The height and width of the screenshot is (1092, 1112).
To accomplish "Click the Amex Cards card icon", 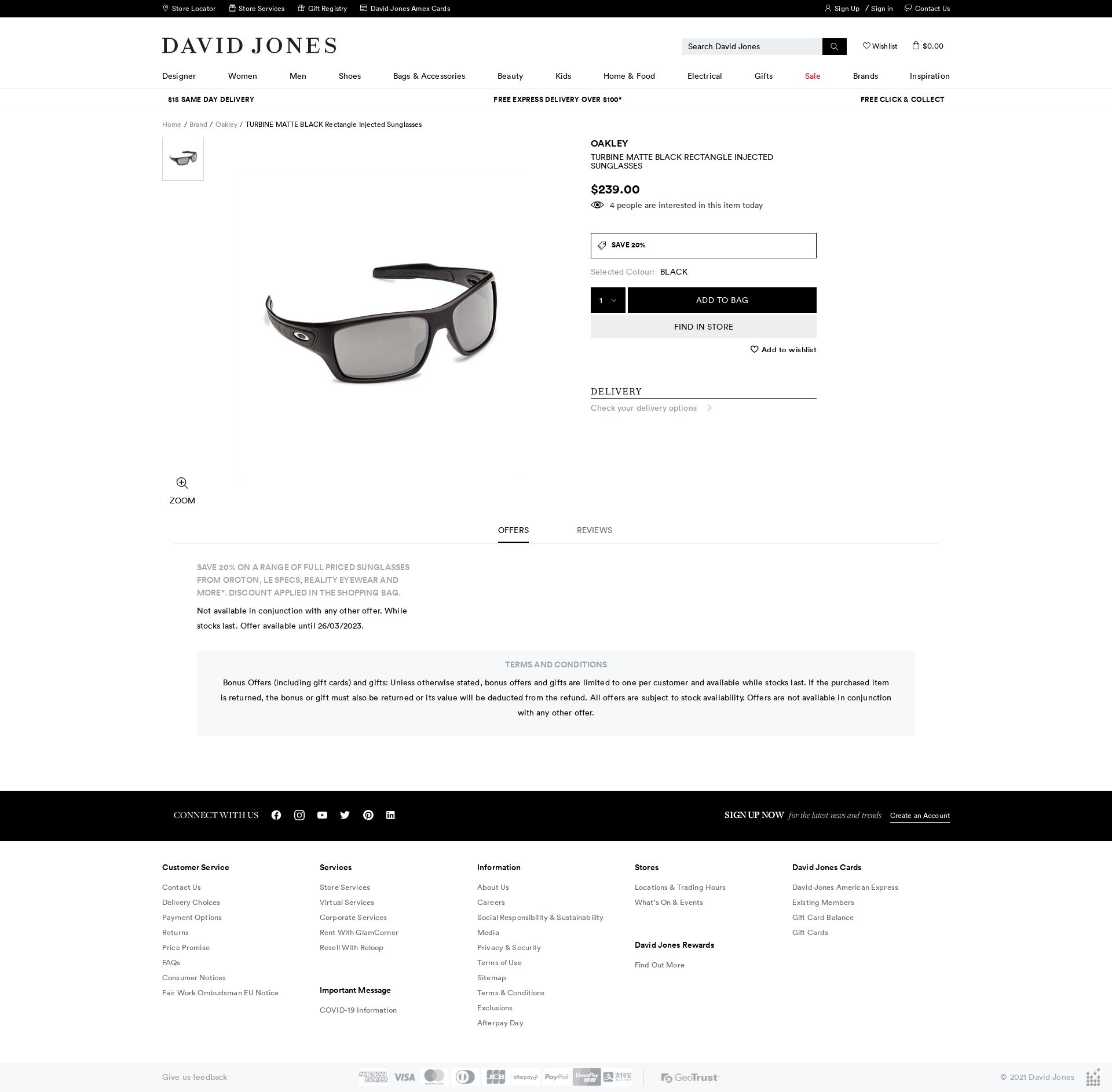I will pos(364,8).
